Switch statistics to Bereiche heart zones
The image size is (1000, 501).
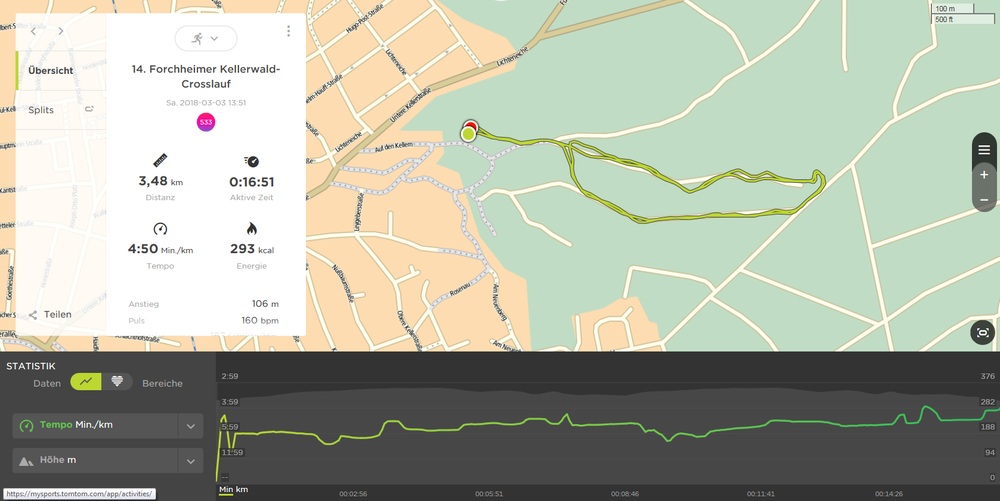click(x=118, y=382)
